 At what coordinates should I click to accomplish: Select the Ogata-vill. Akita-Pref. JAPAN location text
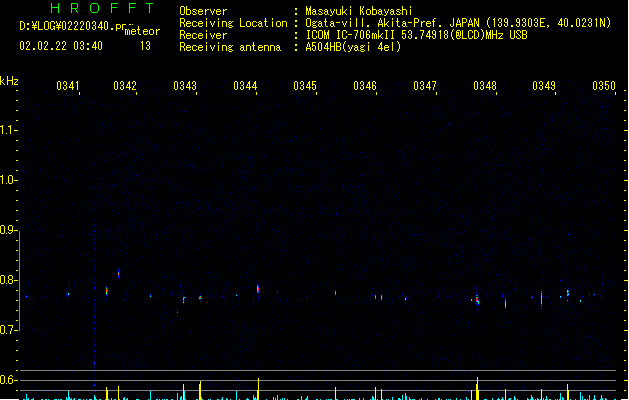458,23
